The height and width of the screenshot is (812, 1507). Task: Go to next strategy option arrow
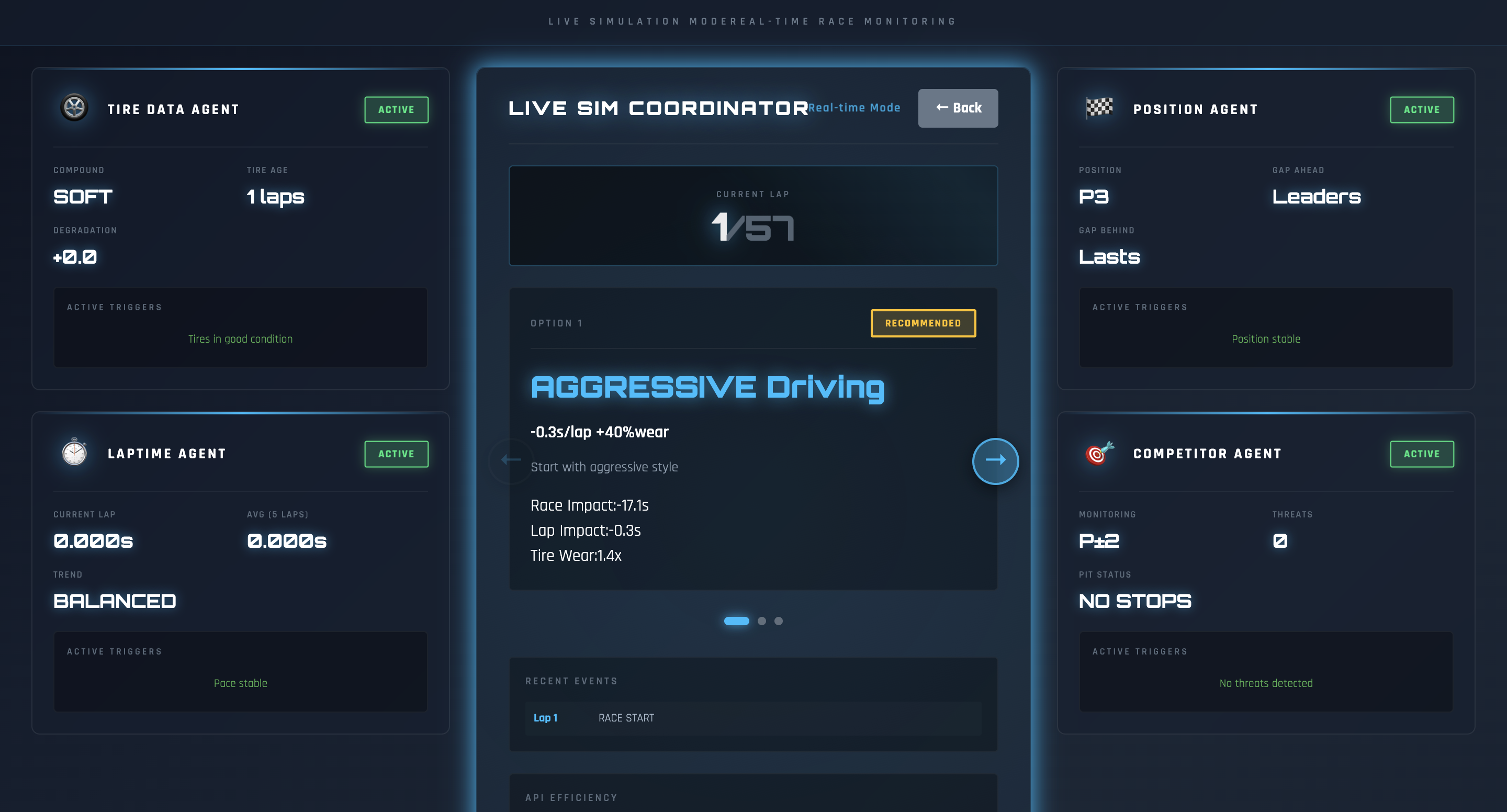pyautogui.click(x=995, y=460)
